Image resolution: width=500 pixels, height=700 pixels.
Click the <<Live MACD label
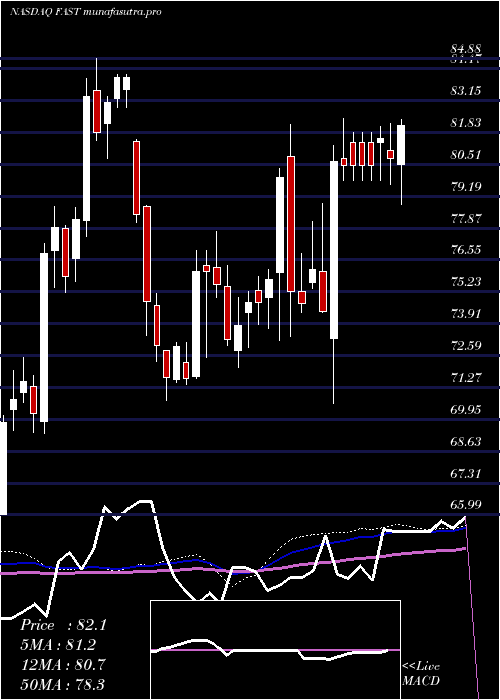coord(421,674)
